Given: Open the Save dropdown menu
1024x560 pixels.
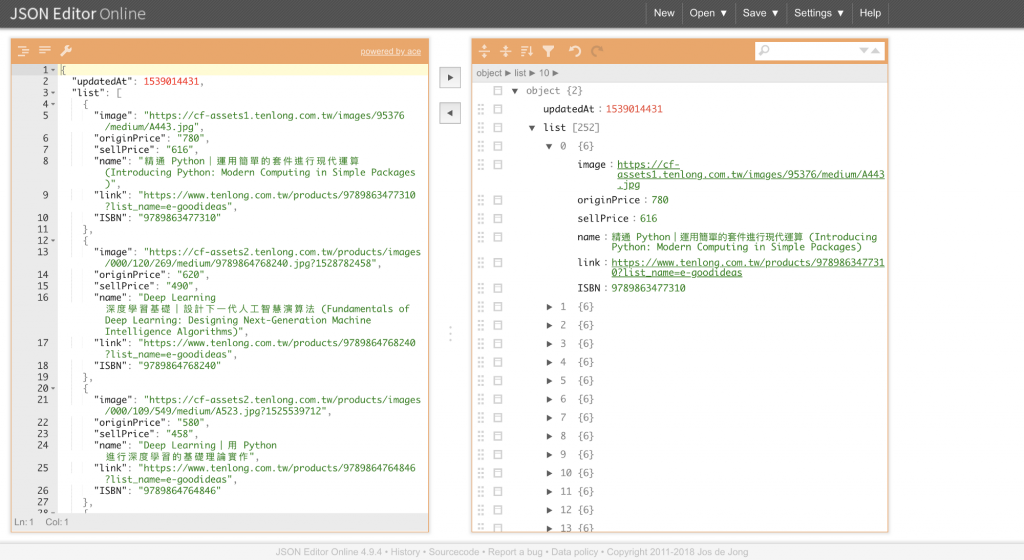Looking at the screenshot, I should point(760,13).
